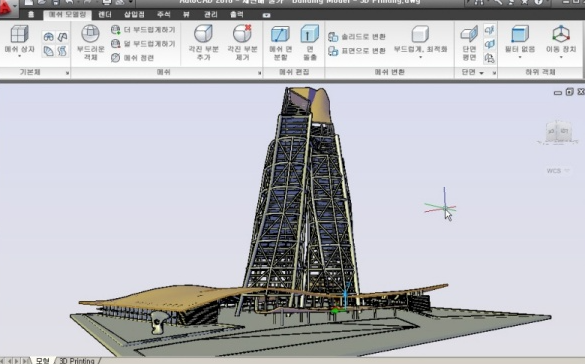This screenshot has width=585, height=364.
Task: Click 각진 부분 제거 remove crease tool
Action: (x=243, y=42)
